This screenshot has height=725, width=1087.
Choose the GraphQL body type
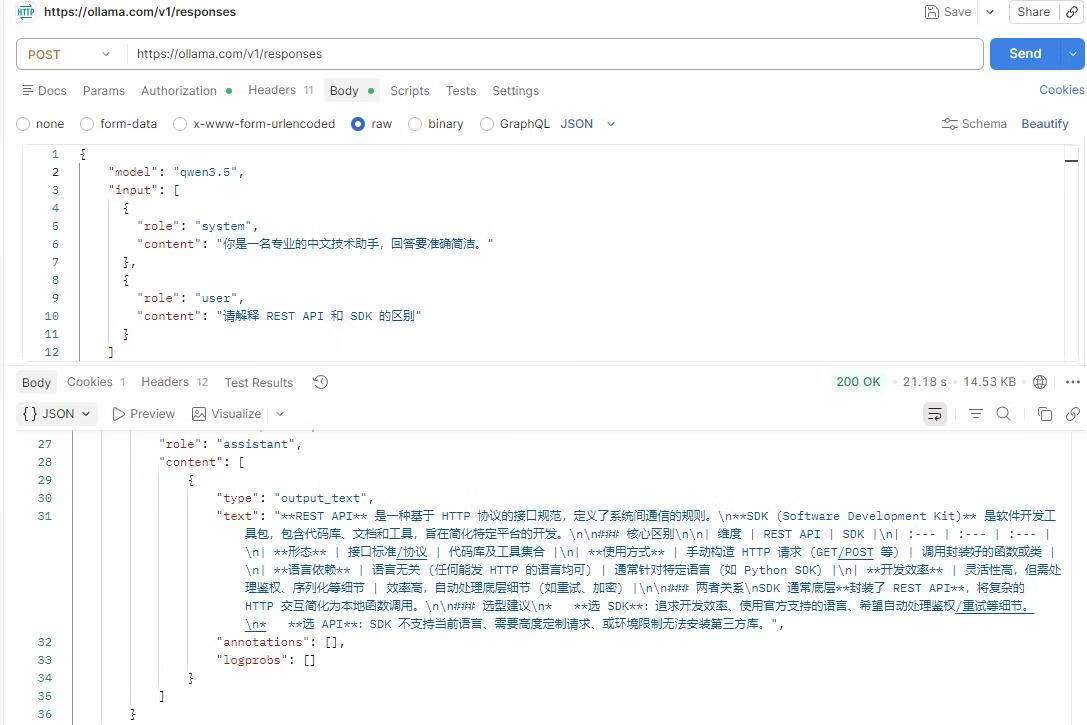click(487, 124)
